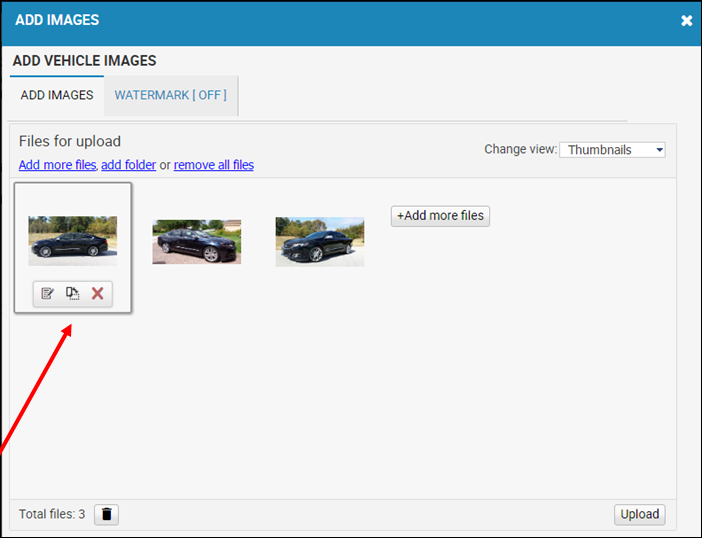Click the 'add folder' link
This screenshot has width=702, height=538.
tap(128, 165)
